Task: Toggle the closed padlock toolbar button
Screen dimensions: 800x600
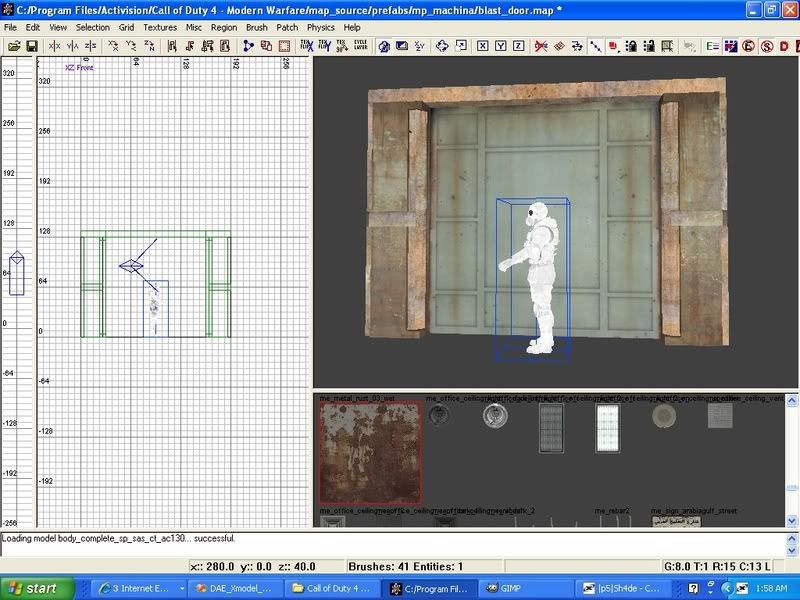Action: [x=631, y=46]
